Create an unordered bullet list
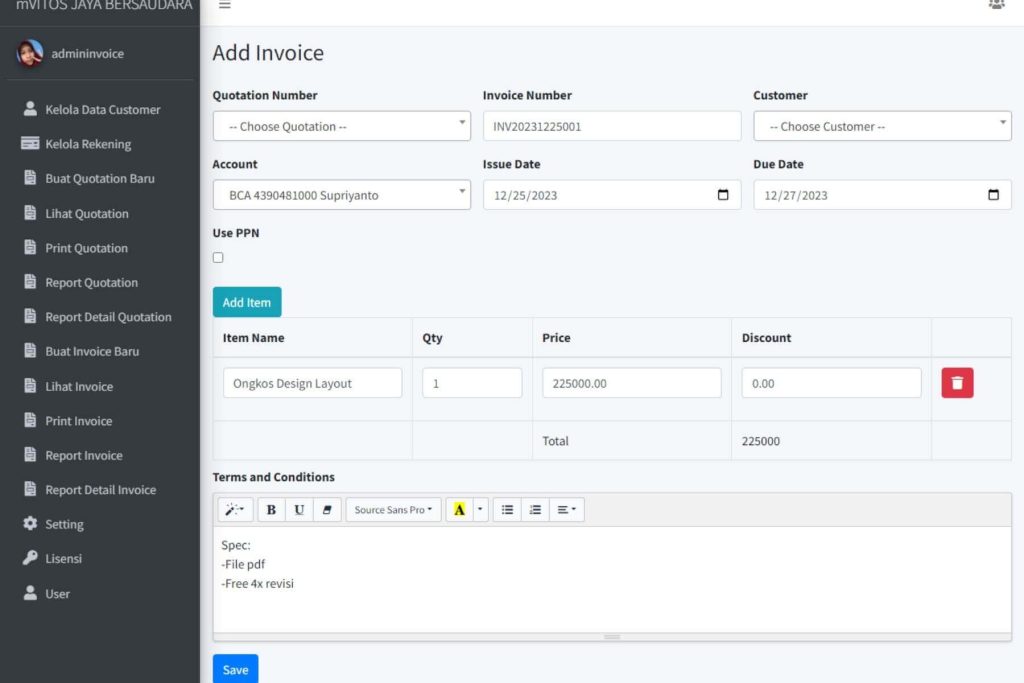The width and height of the screenshot is (1024, 683). 507,509
